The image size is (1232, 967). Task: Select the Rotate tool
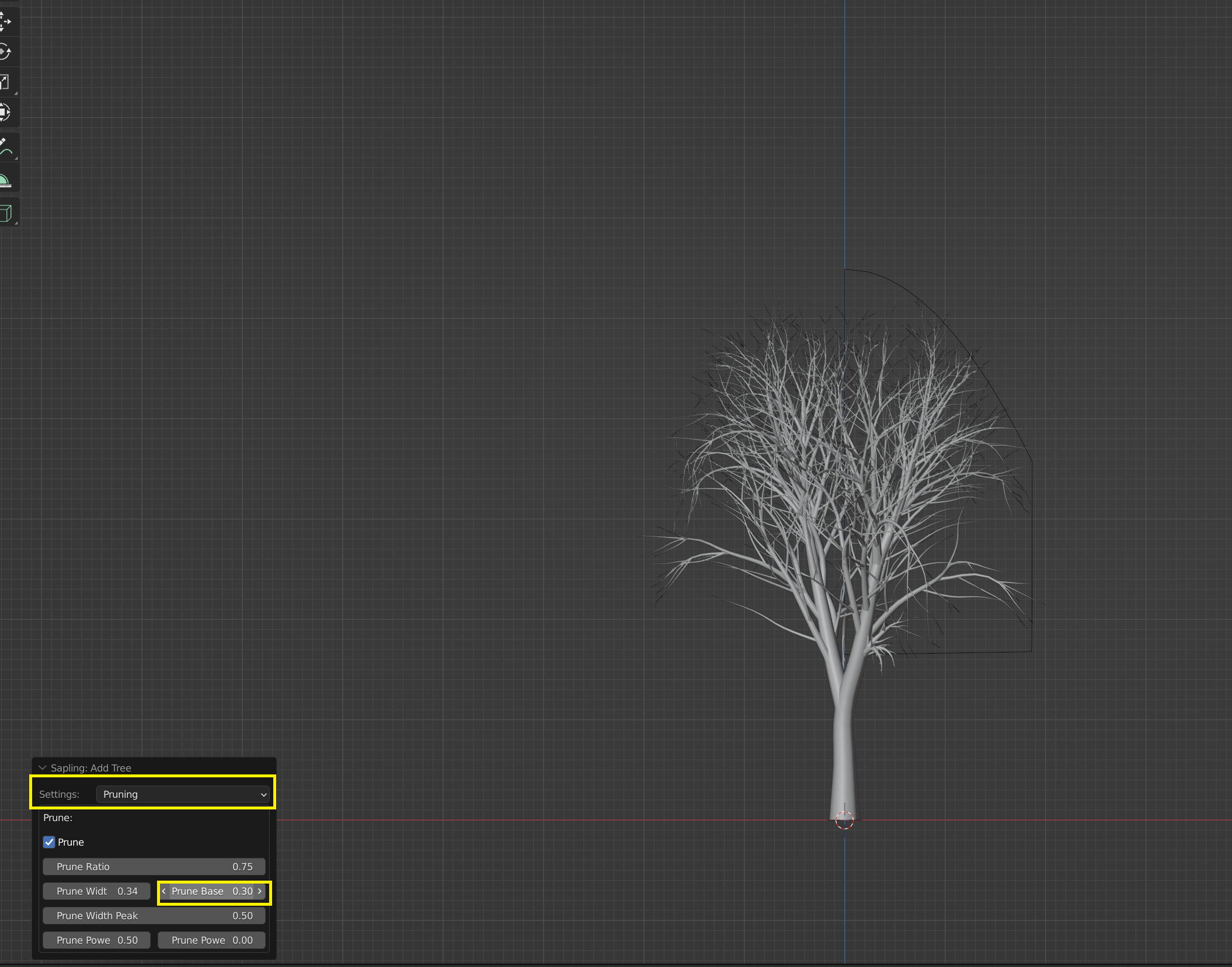[5, 52]
